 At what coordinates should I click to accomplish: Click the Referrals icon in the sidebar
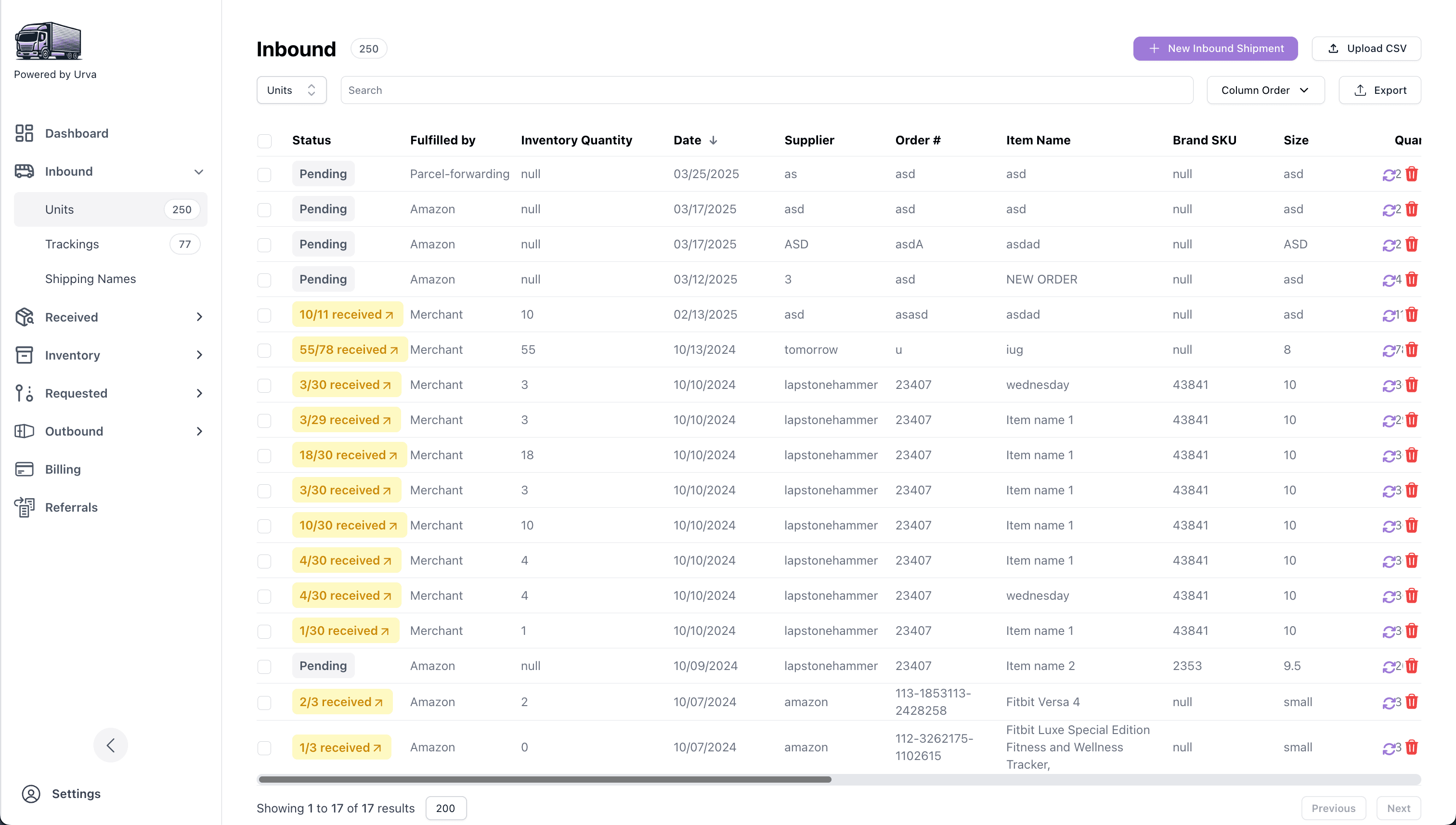24,507
